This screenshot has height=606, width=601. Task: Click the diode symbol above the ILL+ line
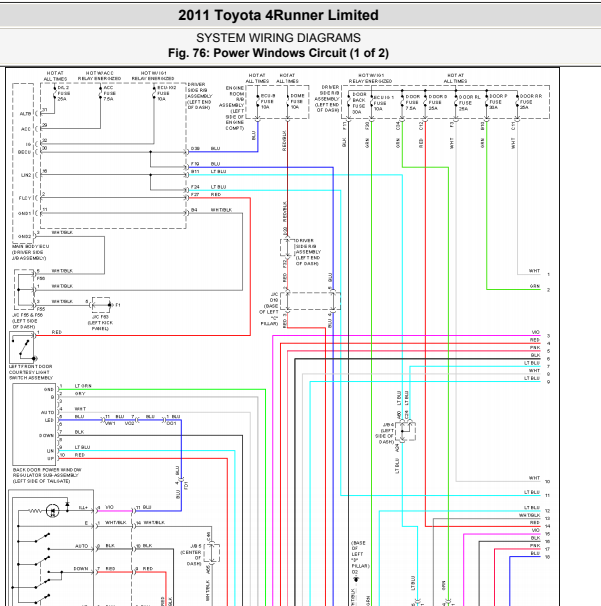click(x=67, y=505)
